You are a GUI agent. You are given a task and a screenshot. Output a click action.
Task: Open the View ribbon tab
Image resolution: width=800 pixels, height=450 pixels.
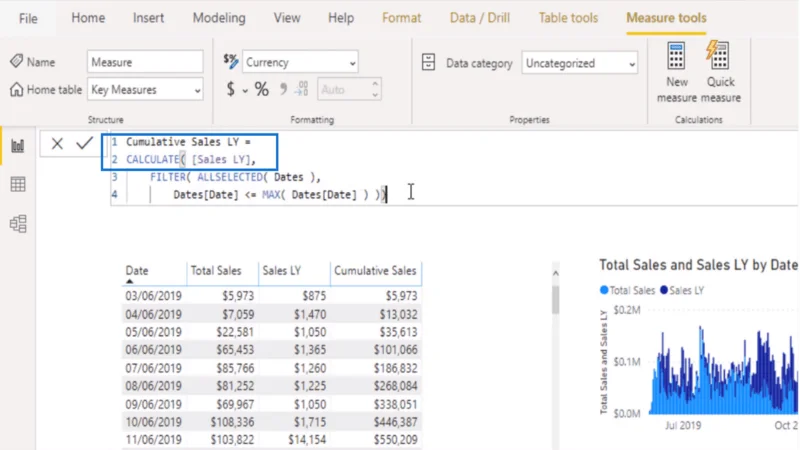click(x=287, y=18)
